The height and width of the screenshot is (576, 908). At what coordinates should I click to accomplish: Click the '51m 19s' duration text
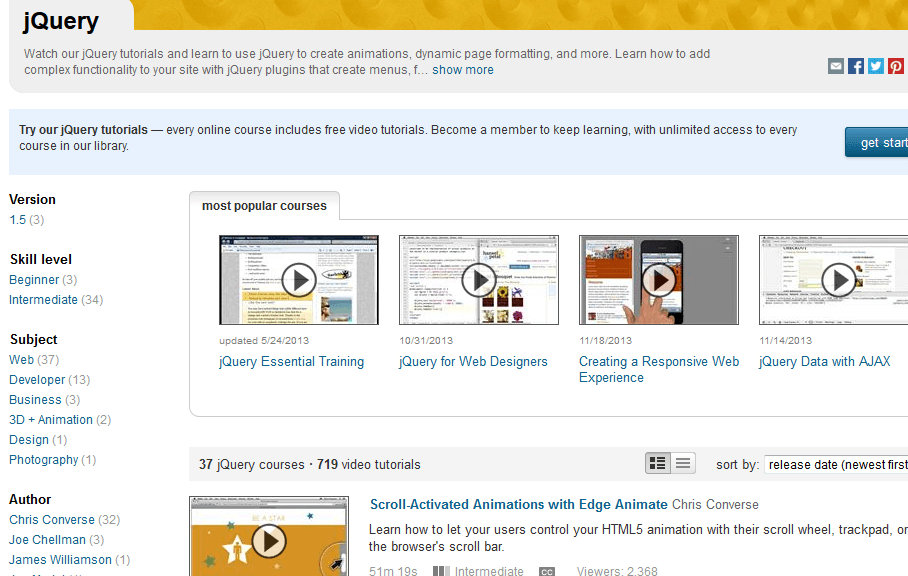coord(393,571)
